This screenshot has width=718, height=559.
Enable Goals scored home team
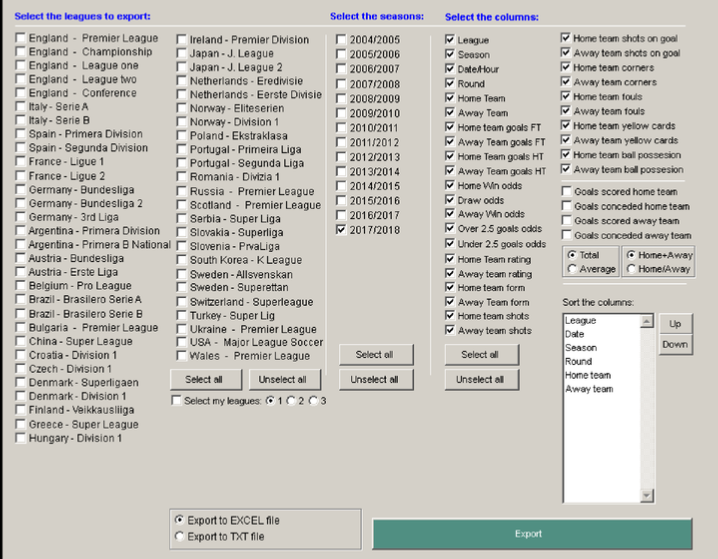[x=567, y=191]
